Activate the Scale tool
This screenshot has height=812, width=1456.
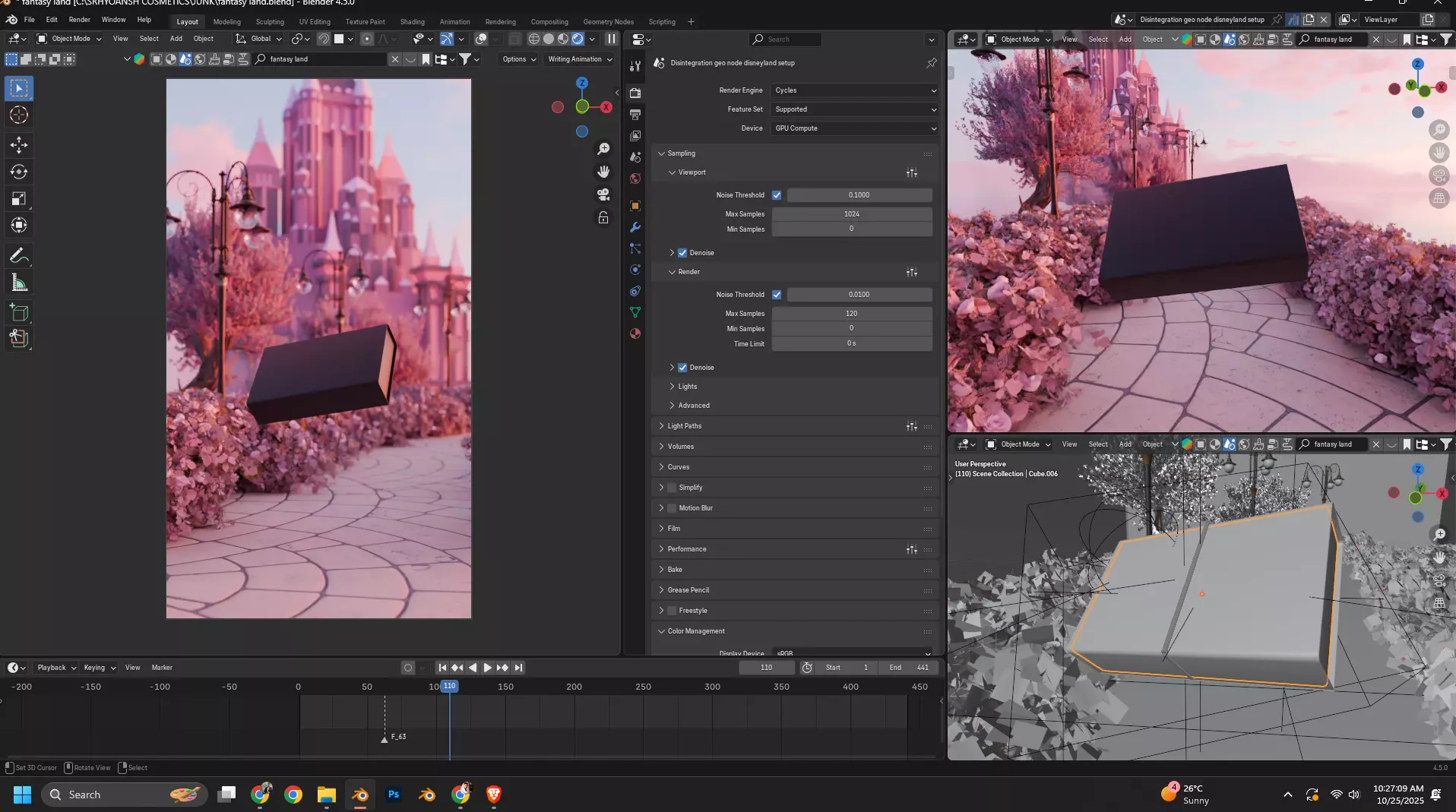click(x=19, y=199)
